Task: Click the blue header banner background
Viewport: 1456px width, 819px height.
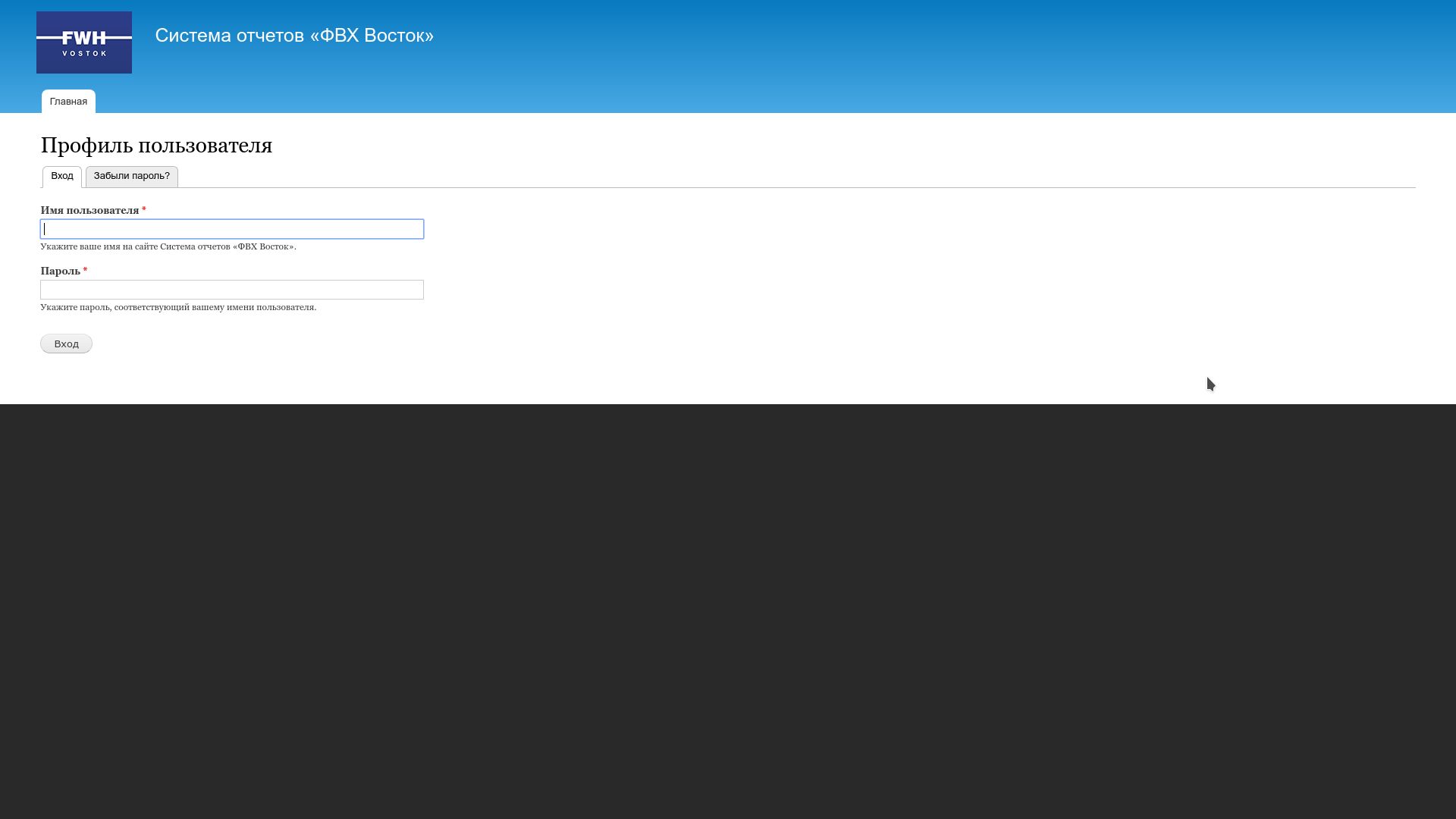Action: pos(910,53)
